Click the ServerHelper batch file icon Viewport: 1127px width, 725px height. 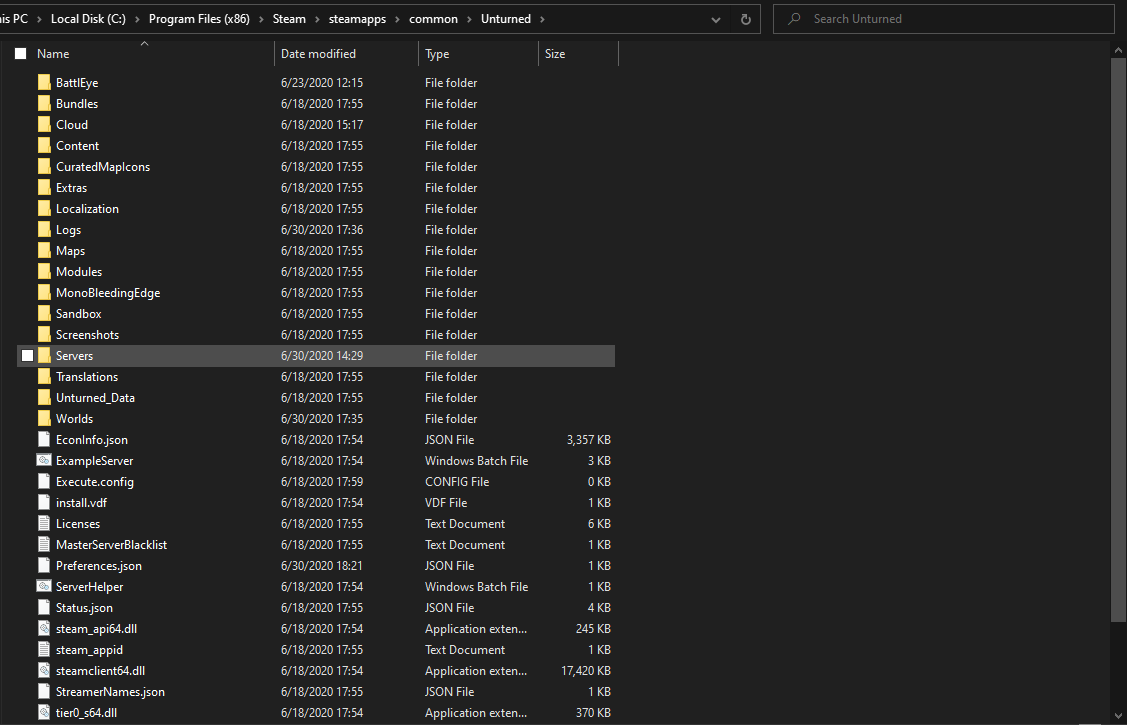click(44, 586)
